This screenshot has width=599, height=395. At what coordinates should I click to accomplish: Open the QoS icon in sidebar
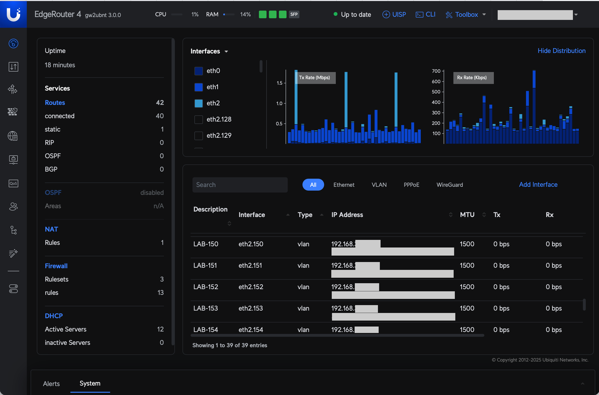click(x=13, y=183)
